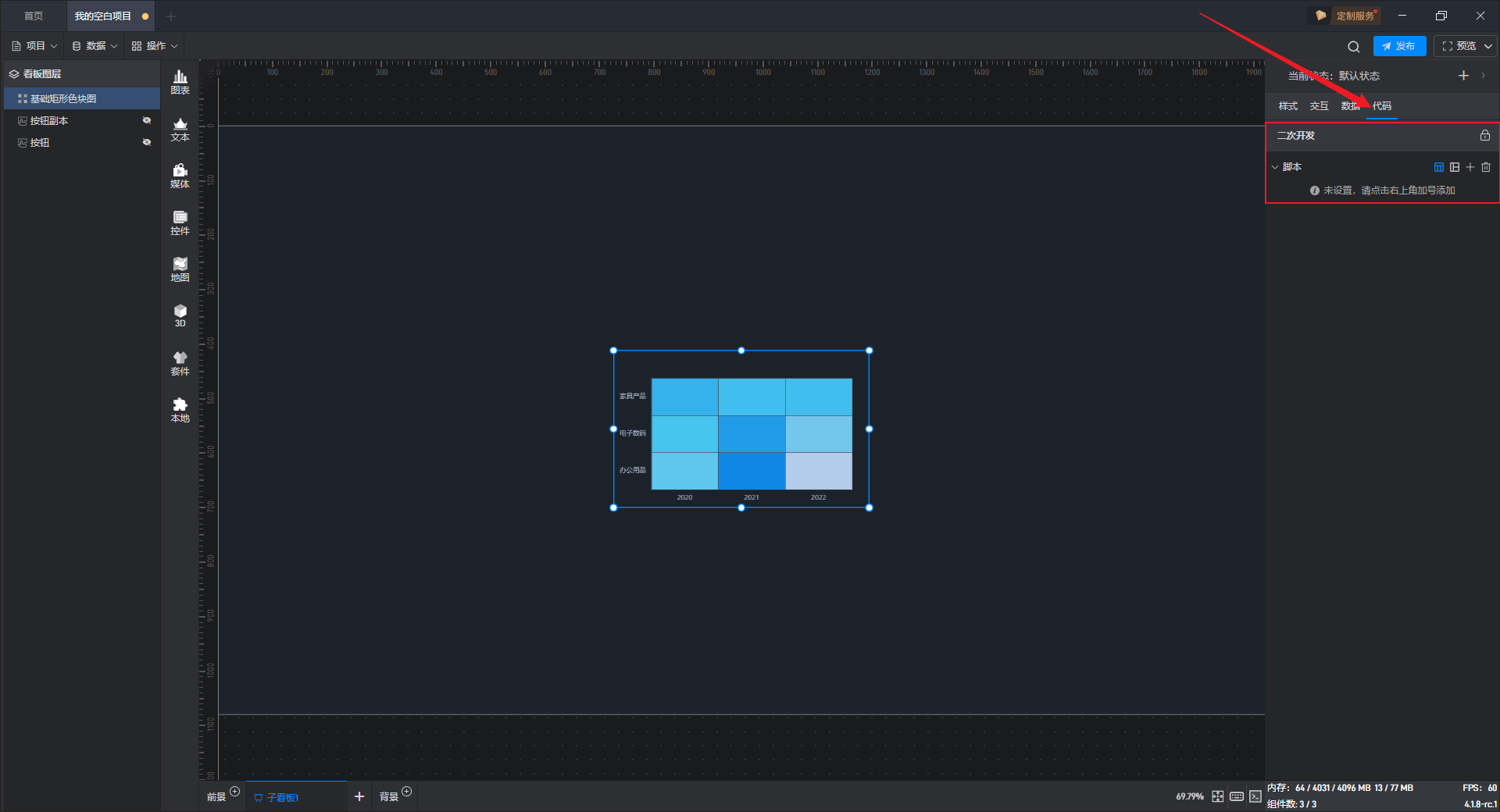Open the 媒体 media component category
Screen dimensions: 1500x812
(180, 176)
